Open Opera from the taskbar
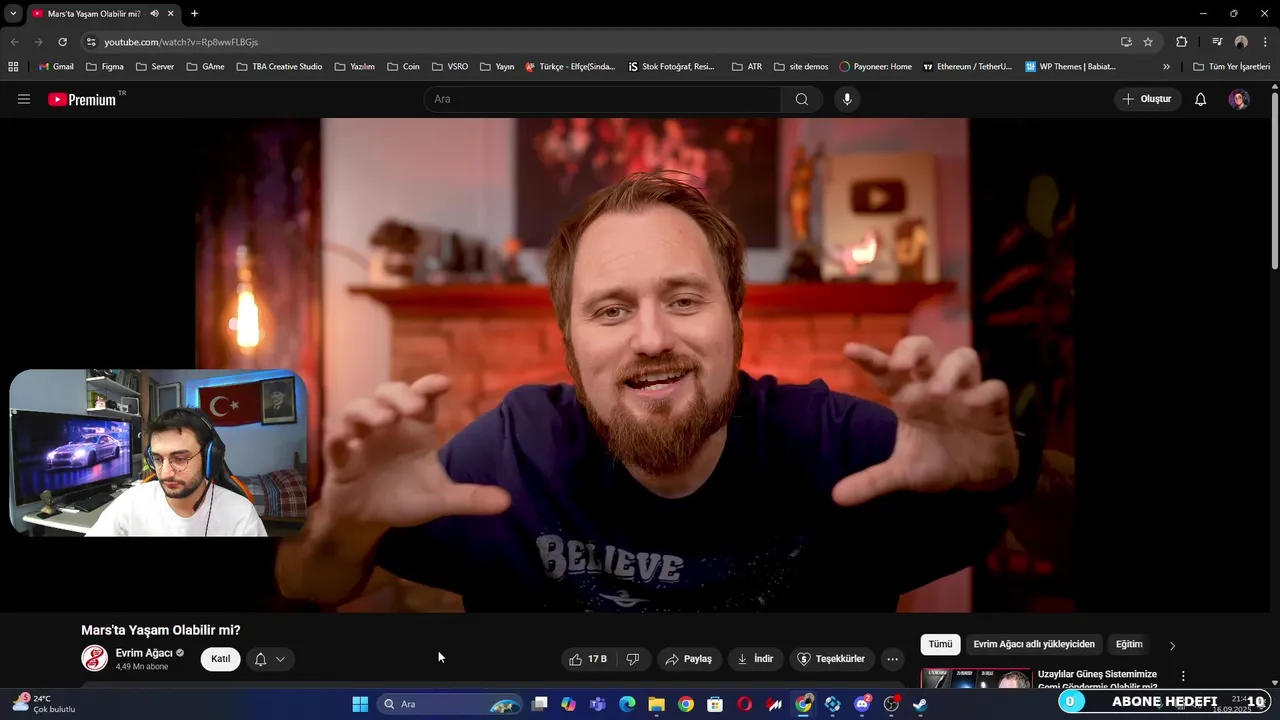 click(x=744, y=704)
